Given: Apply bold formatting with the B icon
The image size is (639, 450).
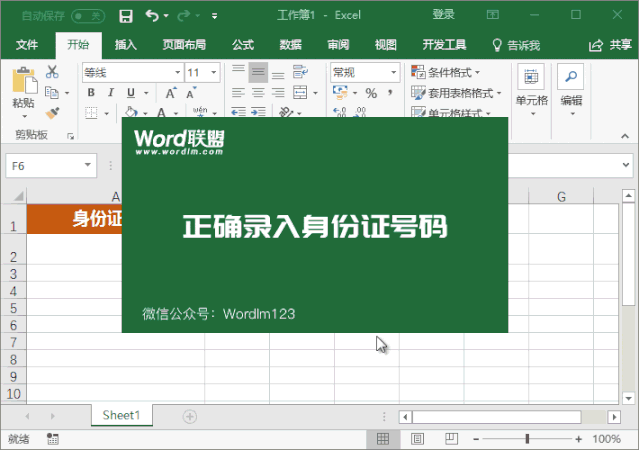Looking at the screenshot, I should click(x=91, y=93).
